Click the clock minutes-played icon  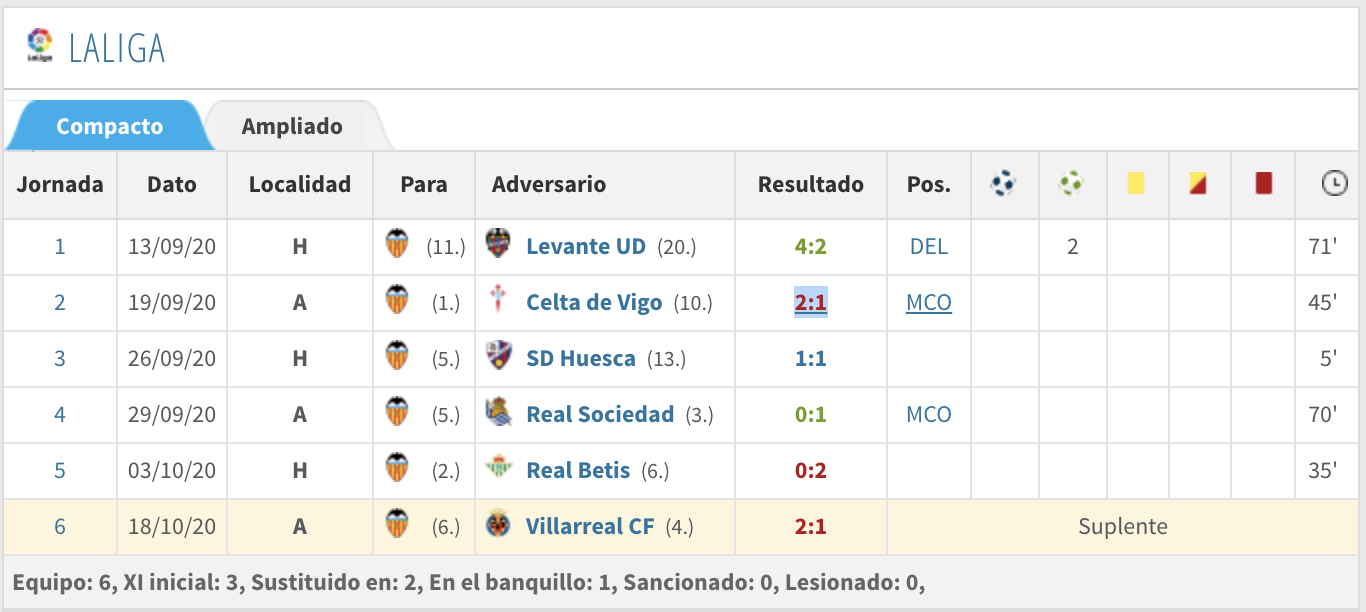[1334, 183]
